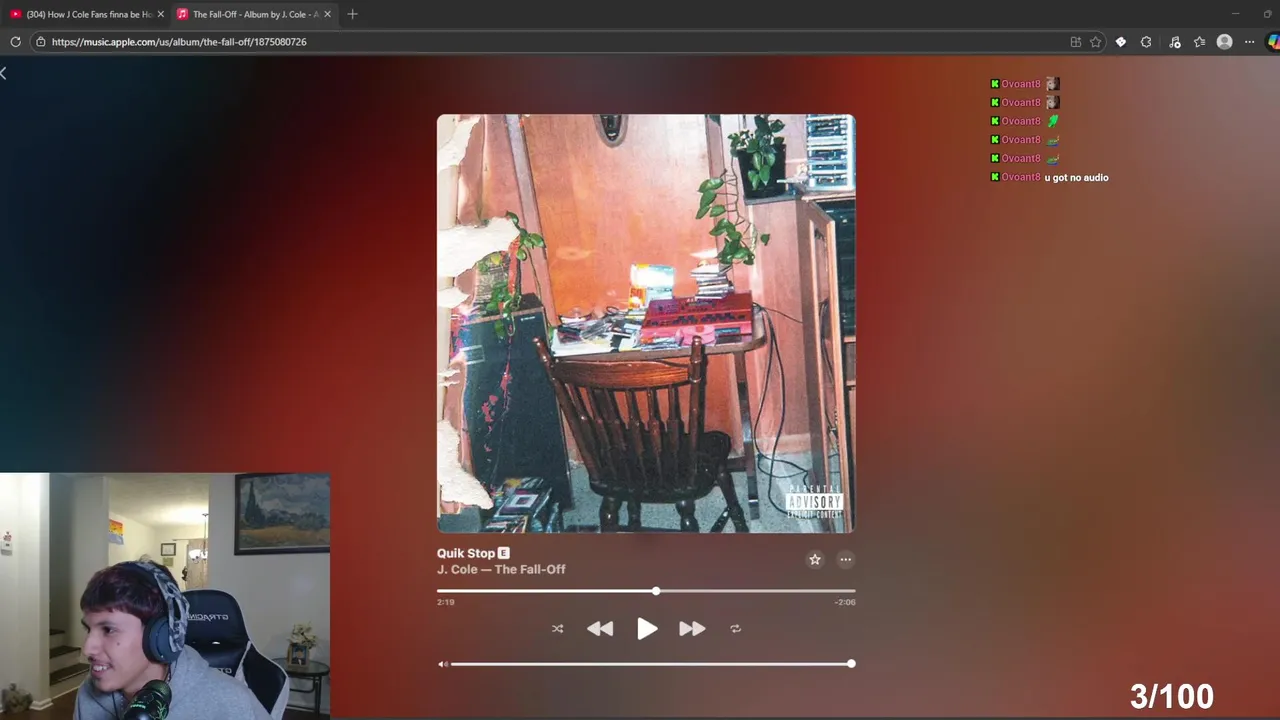Play the paused track Quik Stop
1280x720 pixels.
coord(647,628)
